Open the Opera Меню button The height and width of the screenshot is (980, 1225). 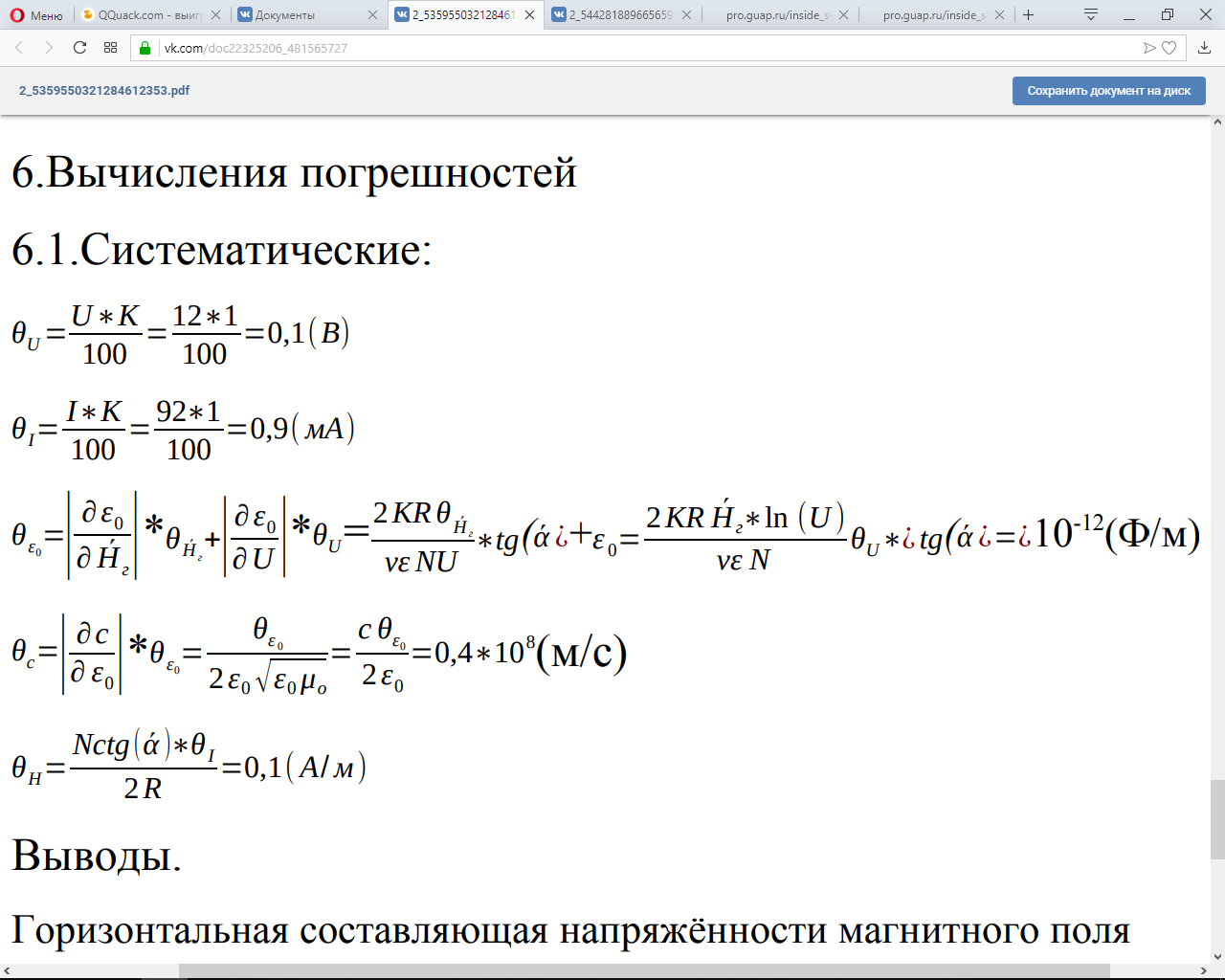36,15
